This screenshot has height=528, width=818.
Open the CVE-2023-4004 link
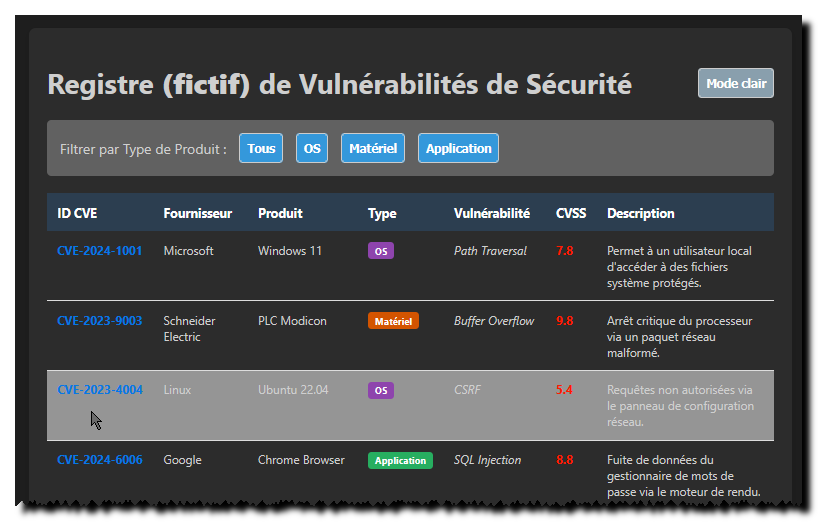[100, 390]
